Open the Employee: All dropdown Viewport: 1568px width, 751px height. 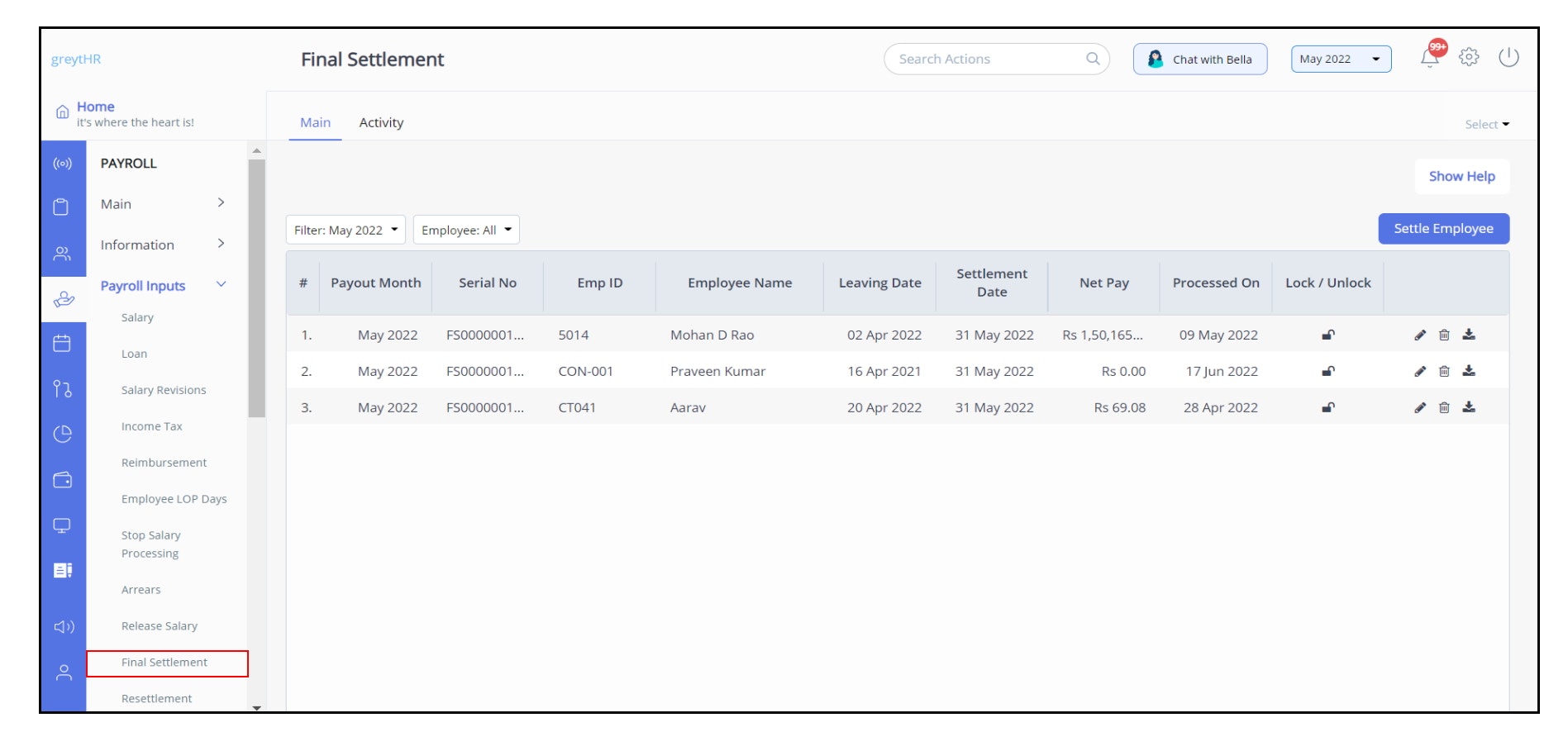click(x=466, y=230)
